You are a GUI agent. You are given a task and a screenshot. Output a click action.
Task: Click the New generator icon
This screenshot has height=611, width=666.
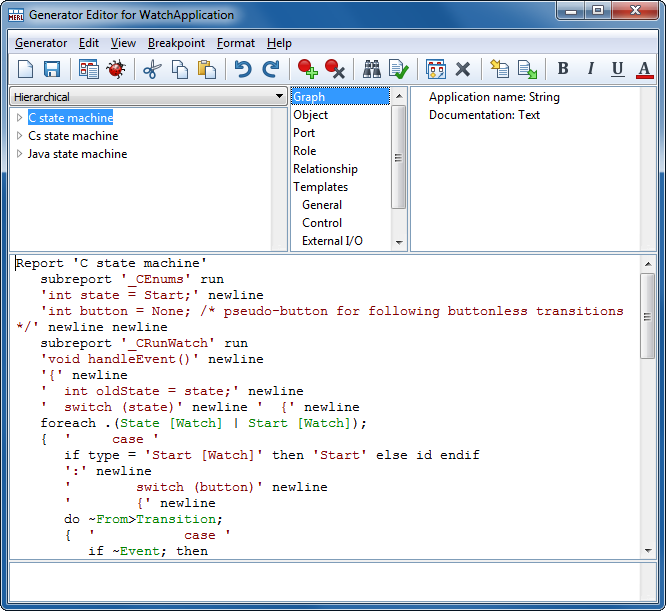click(26, 69)
